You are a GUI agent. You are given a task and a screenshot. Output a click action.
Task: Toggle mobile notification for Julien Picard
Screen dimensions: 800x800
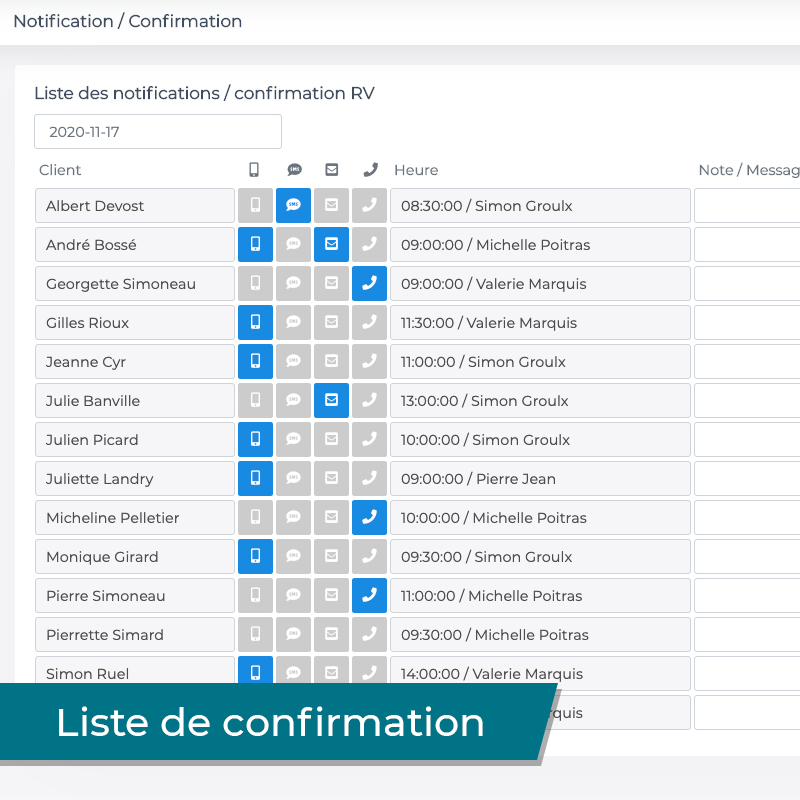tap(255, 440)
